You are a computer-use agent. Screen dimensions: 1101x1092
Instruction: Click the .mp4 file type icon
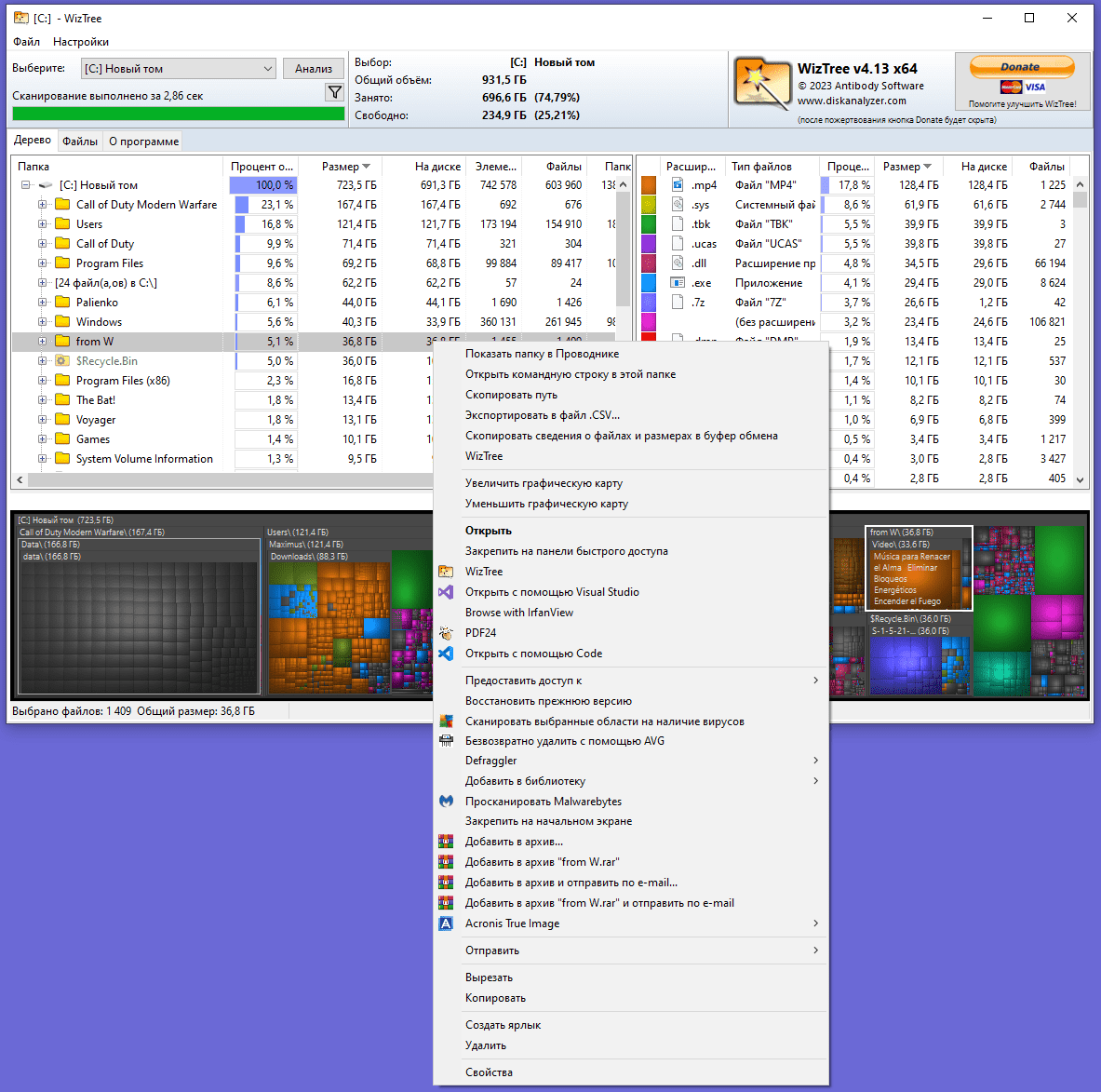pos(678,184)
